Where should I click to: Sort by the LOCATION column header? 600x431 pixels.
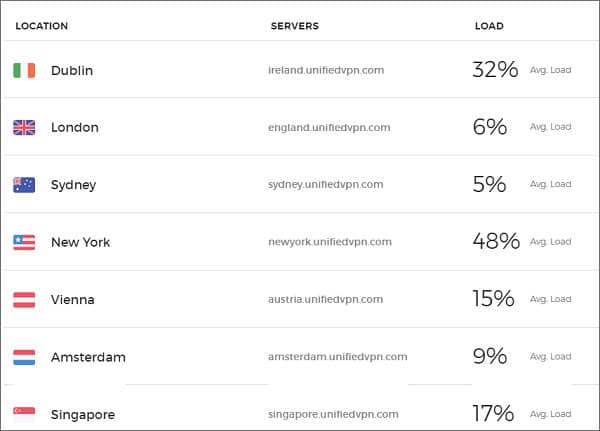(x=42, y=26)
